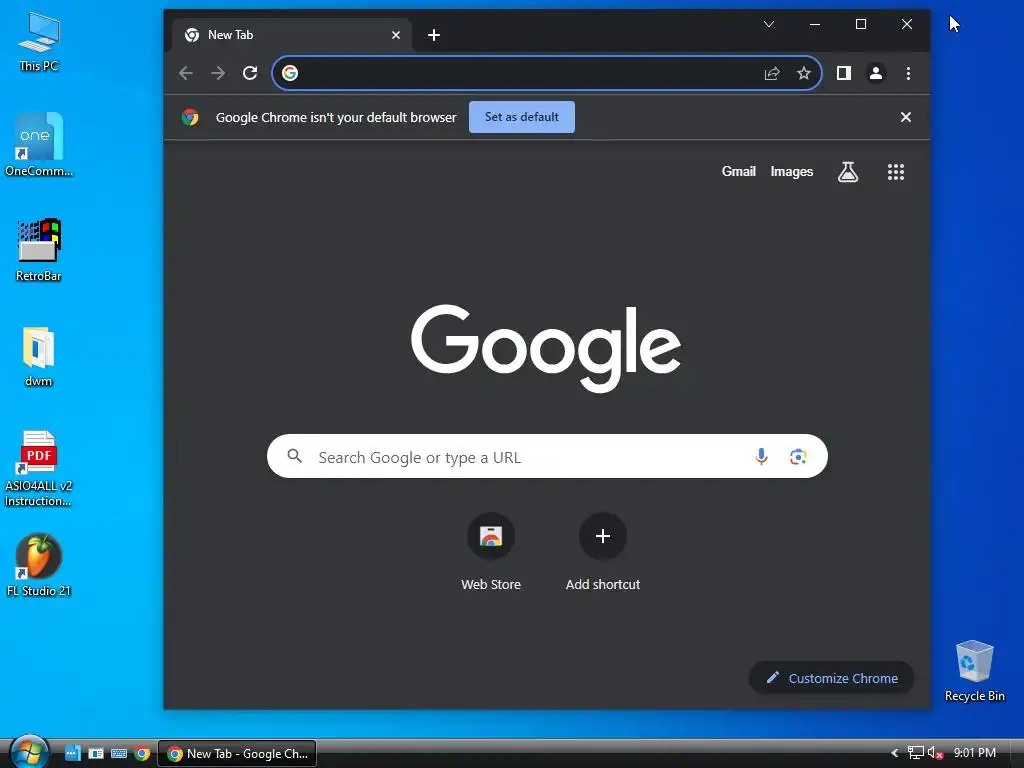This screenshot has height=768, width=1024.
Task: Select the RetroBar desktop icon
Action: [x=39, y=251]
